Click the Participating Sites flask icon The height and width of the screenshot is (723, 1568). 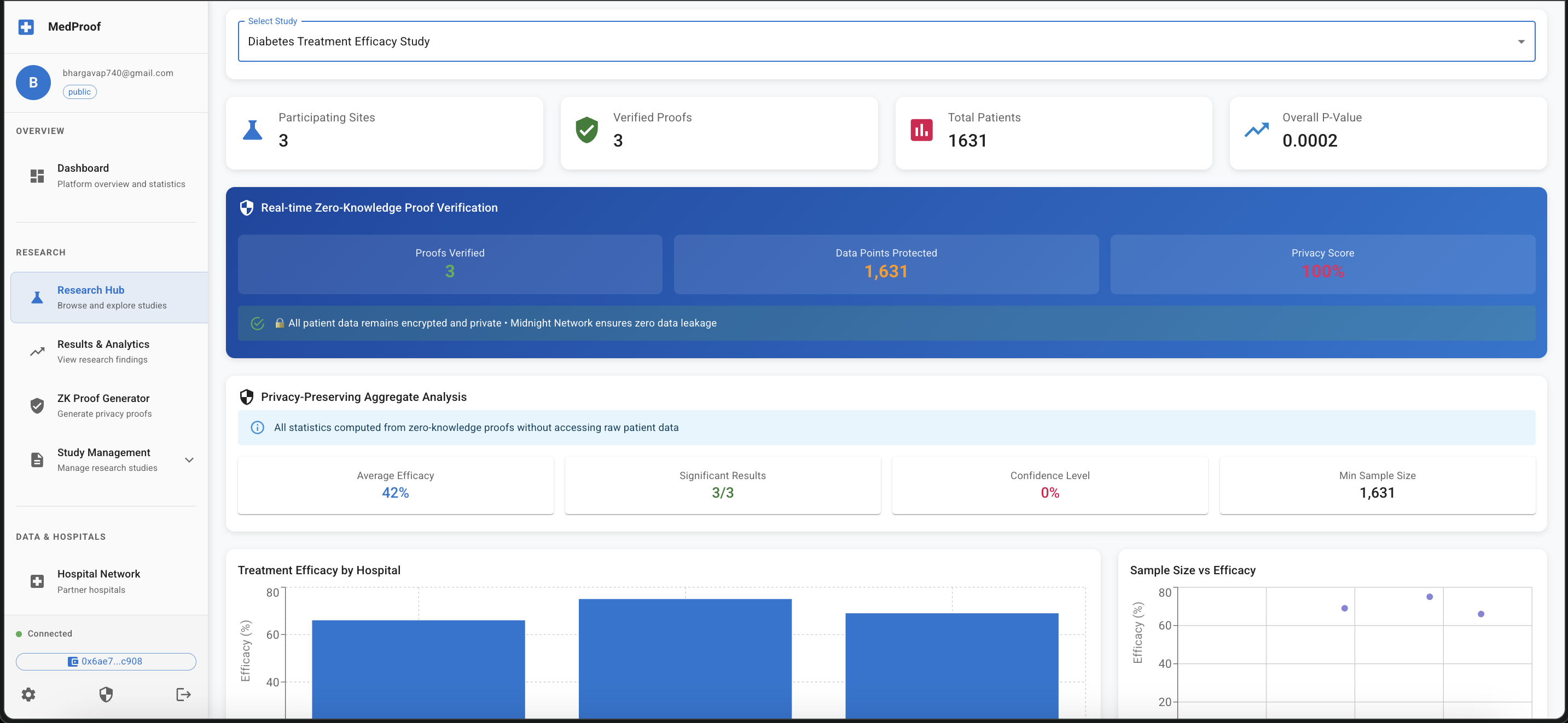pos(253,130)
